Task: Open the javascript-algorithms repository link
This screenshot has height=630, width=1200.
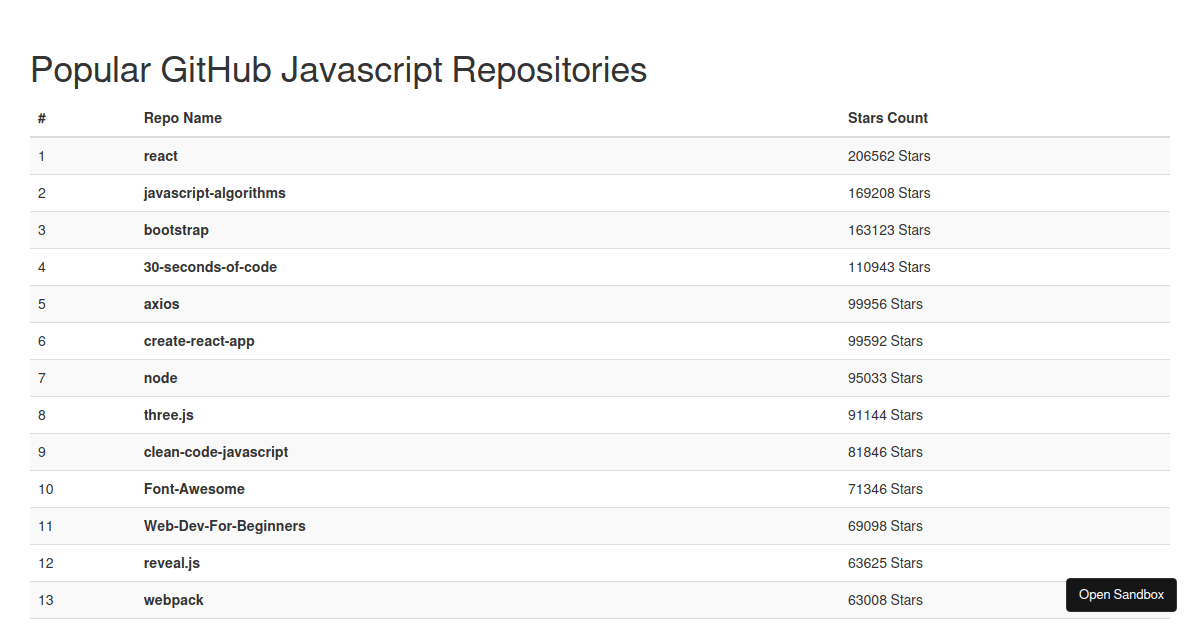Action: point(214,193)
